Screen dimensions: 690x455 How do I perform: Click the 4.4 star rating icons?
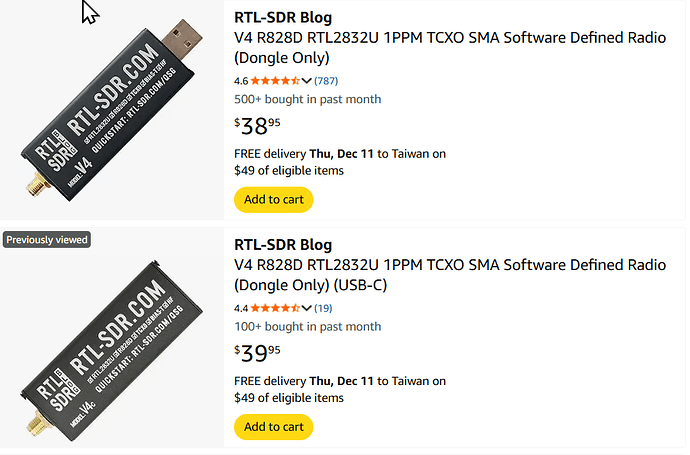point(275,308)
